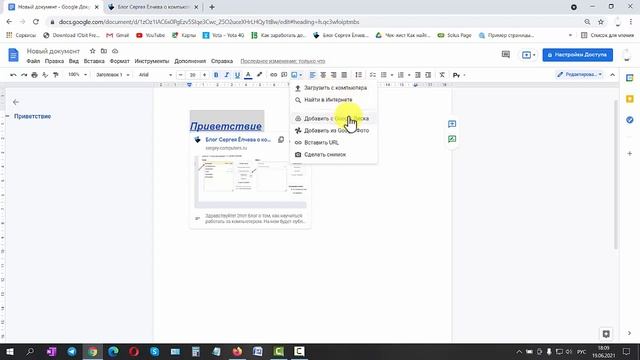640x360 pixels.
Task: Select Приветствие in the outline panel
Action: [x=32, y=116]
